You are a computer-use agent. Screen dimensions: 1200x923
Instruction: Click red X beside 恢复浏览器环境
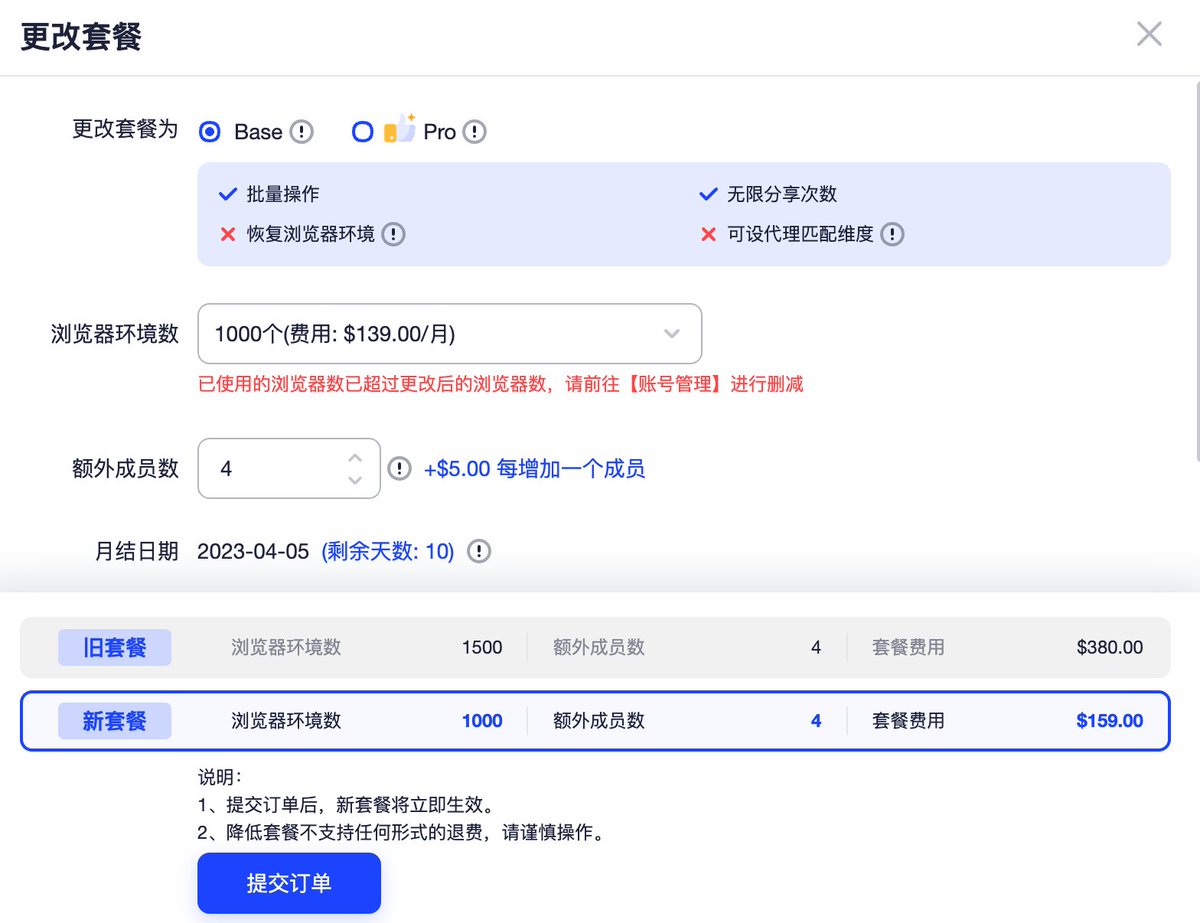click(x=228, y=235)
